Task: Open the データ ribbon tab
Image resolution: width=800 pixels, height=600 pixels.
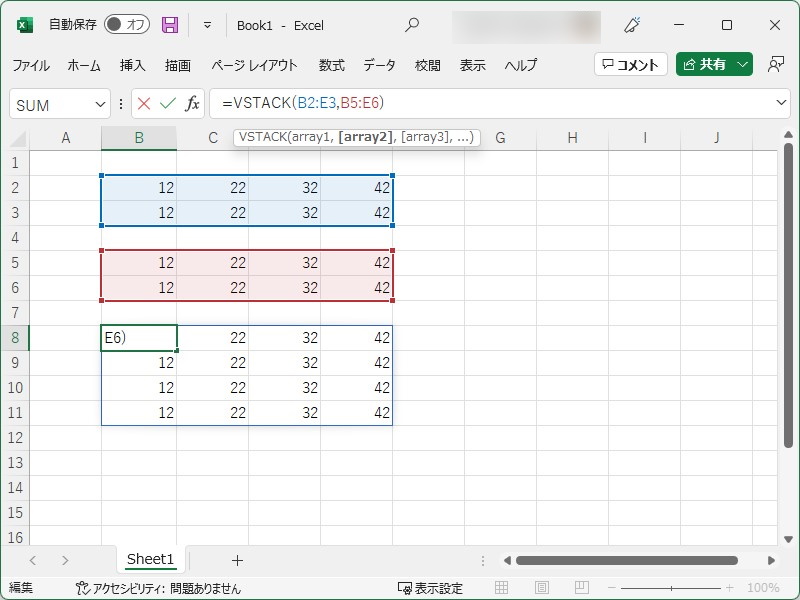Action: pos(380,65)
